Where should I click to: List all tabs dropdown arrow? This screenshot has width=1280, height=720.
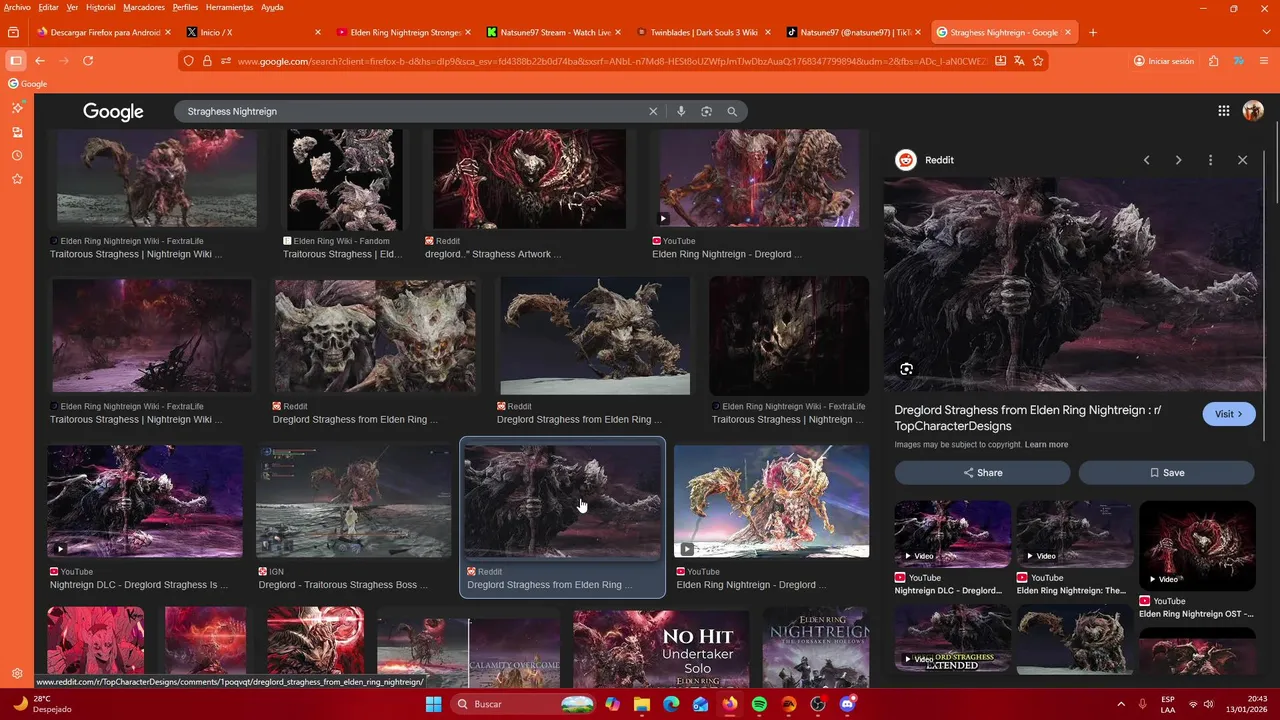tap(1266, 32)
